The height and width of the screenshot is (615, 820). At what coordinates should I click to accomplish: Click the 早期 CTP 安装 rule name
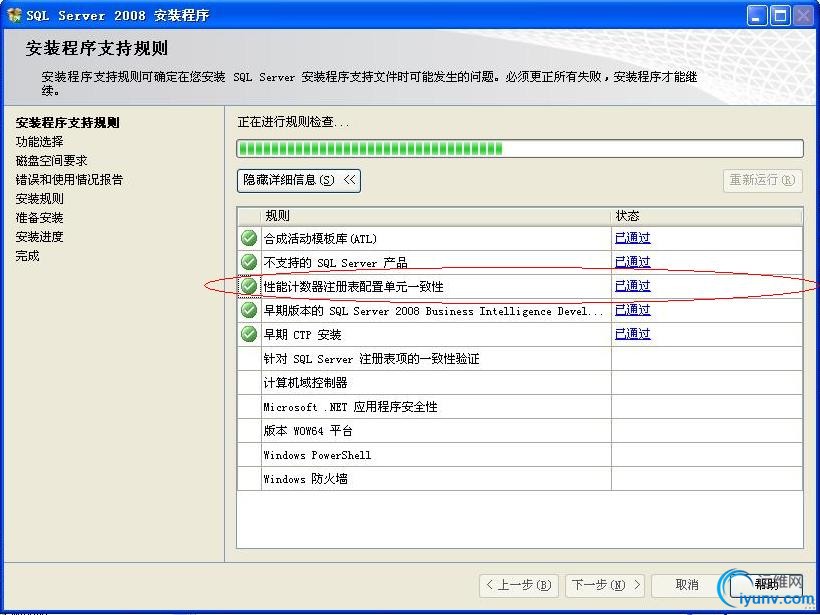tap(302, 334)
